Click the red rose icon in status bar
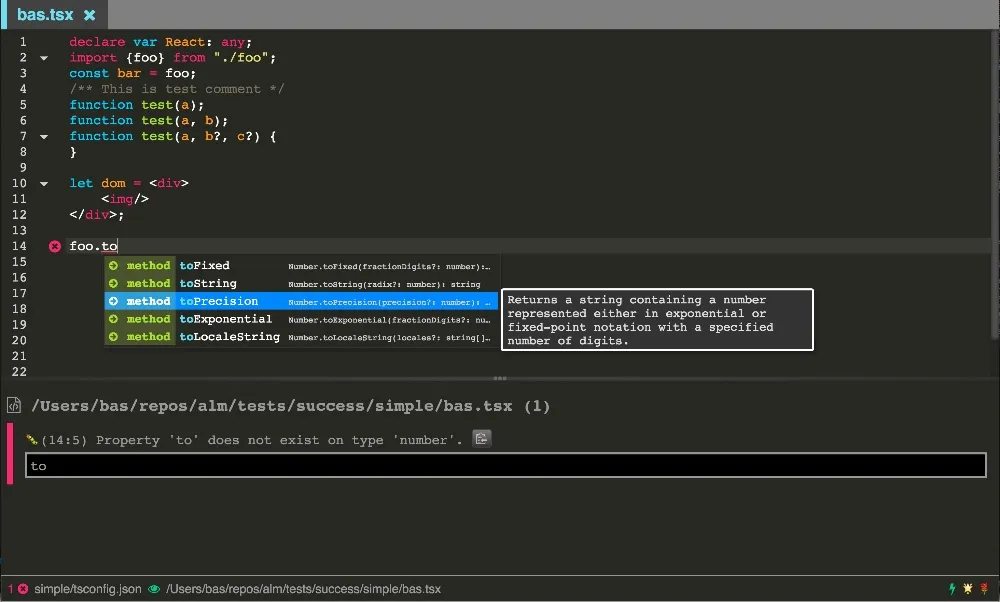The width and height of the screenshot is (1000, 602). point(983,589)
